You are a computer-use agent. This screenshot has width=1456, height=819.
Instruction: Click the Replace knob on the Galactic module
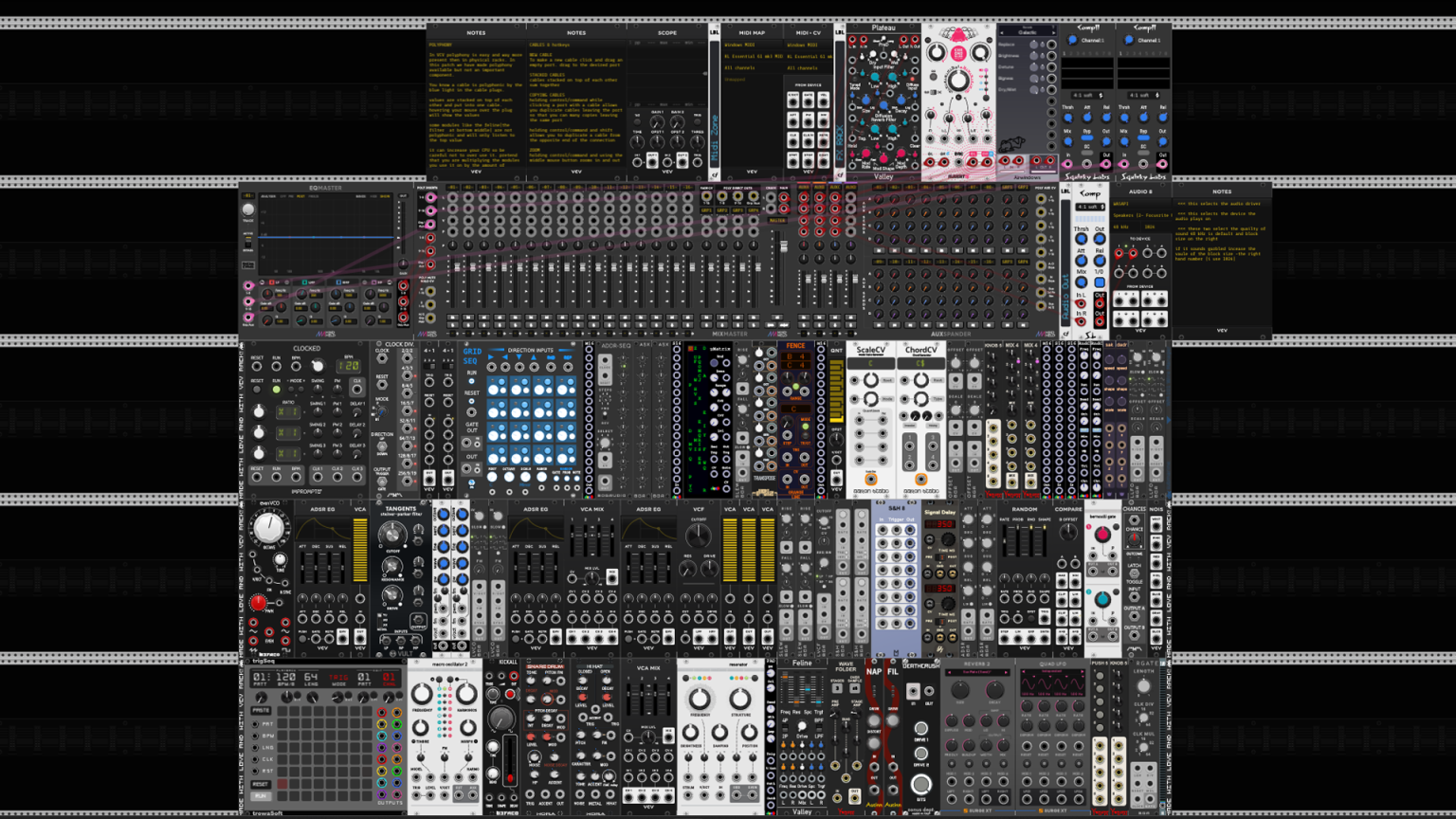(x=1034, y=45)
